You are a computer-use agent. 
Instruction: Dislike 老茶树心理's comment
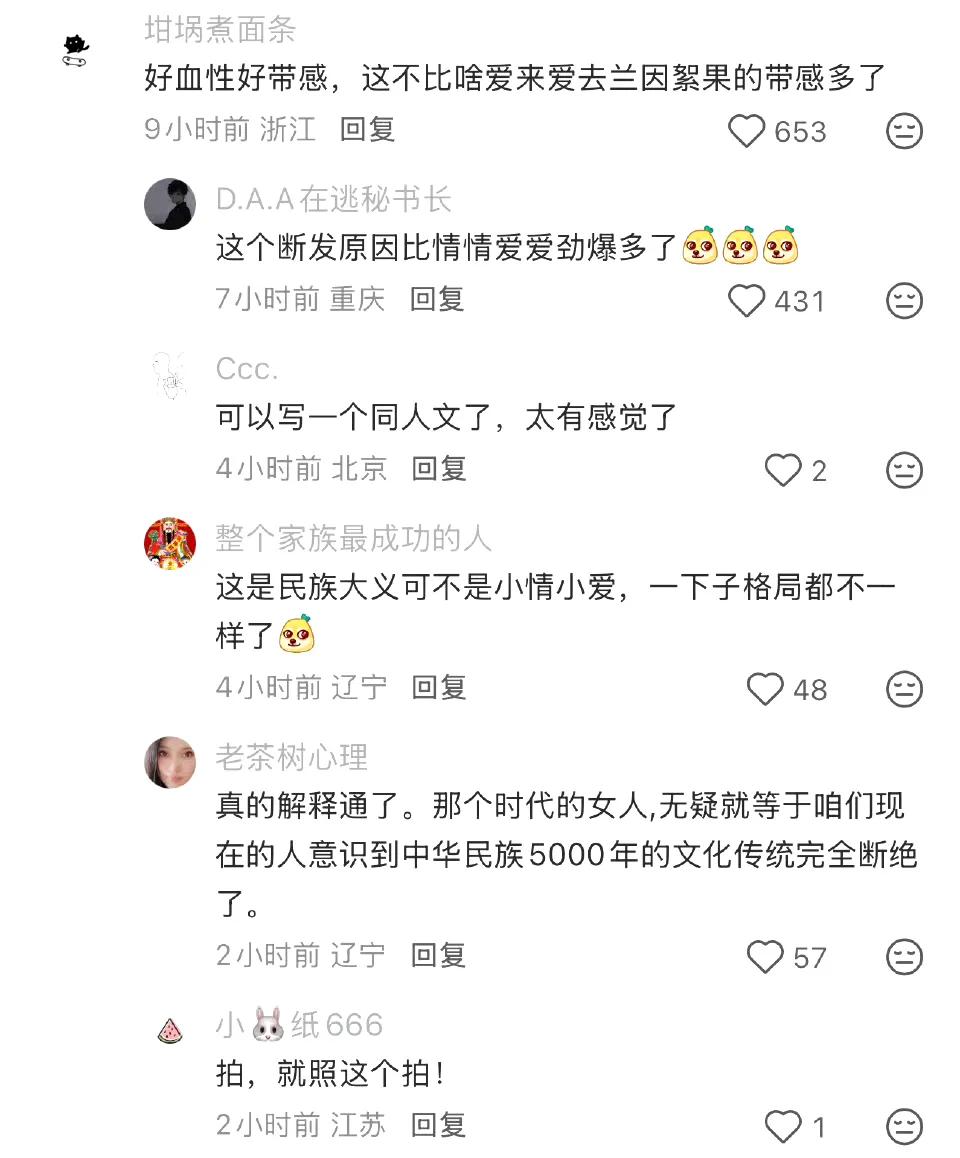[x=904, y=957]
